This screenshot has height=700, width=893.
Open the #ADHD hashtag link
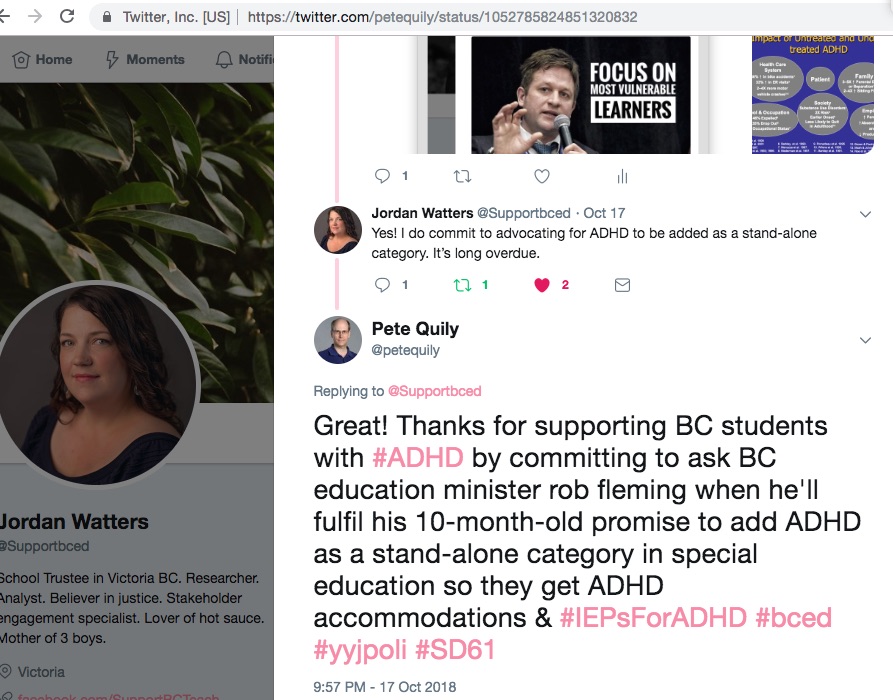tap(417, 458)
